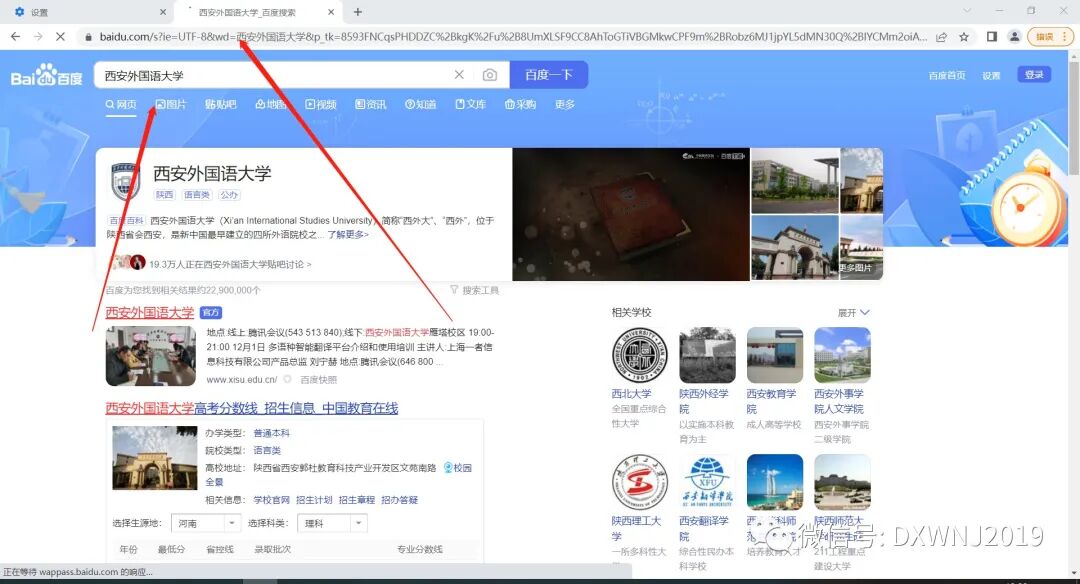Viewport: 1080px width, 584px height.
Task: Expand the 相关学校 list with 展开
Action: pyautogui.click(x=853, y=313)
